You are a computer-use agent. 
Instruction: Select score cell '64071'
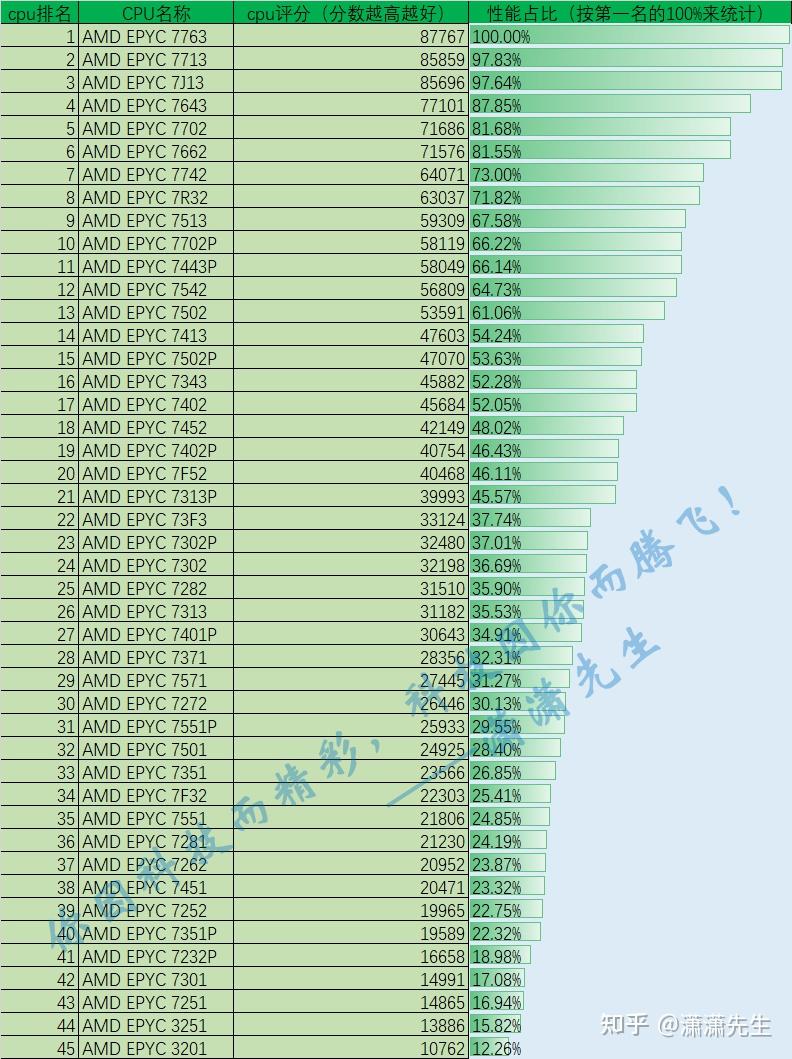(350, 174)
